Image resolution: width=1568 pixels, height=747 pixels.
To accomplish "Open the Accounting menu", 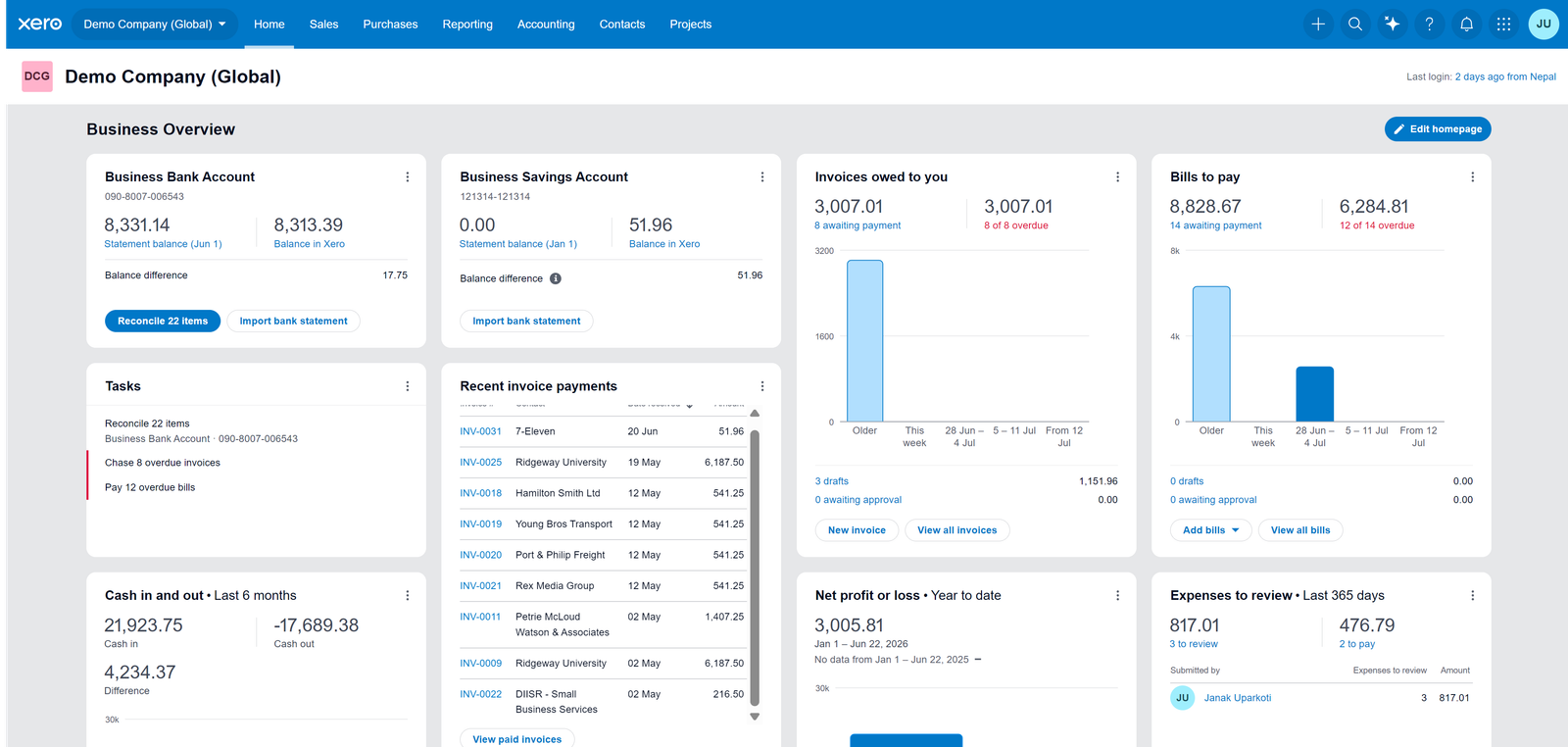I will [546, 25].
